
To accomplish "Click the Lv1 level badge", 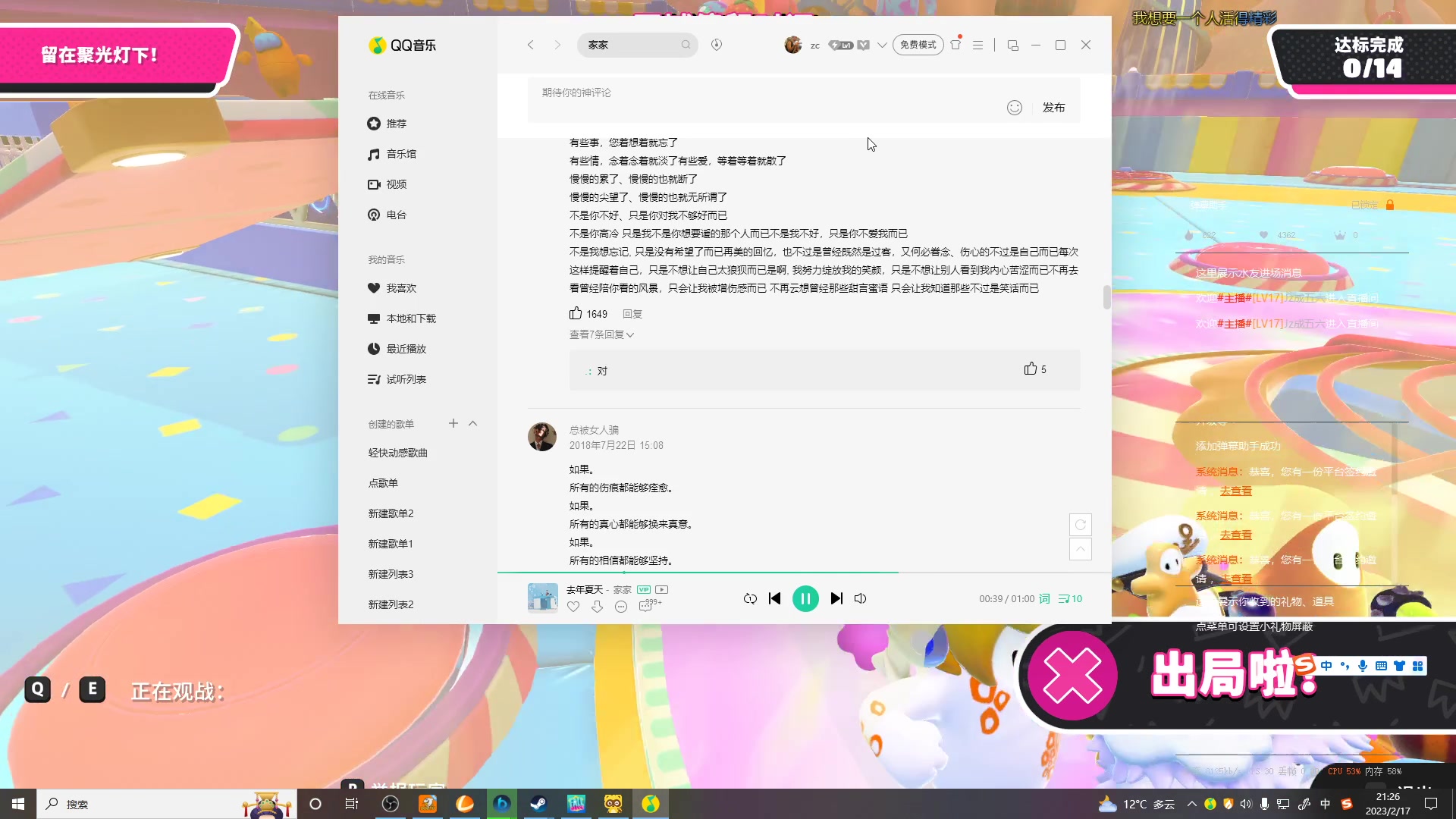I will [841, 45].
